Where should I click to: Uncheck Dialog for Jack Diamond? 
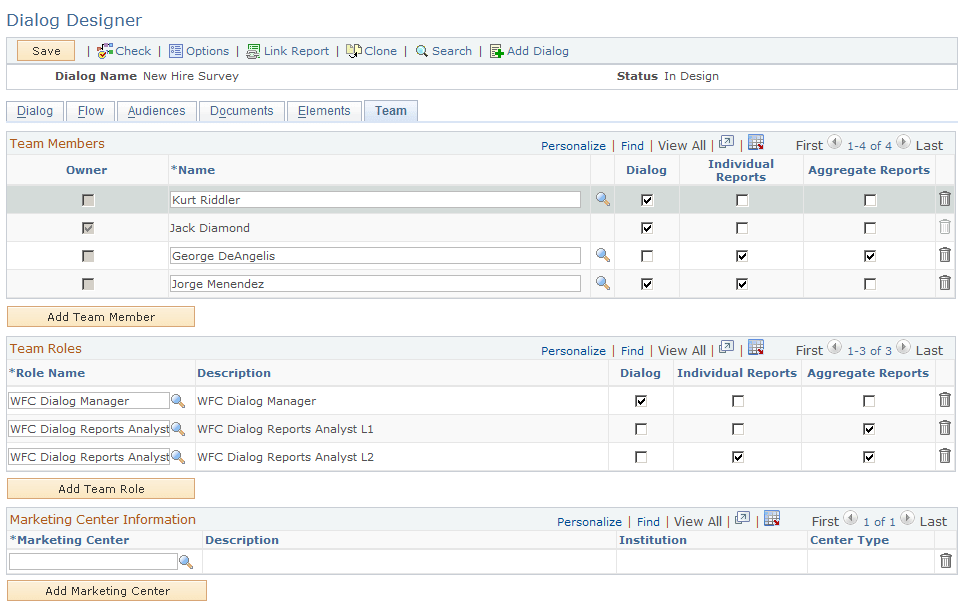(x=646, y=227)
